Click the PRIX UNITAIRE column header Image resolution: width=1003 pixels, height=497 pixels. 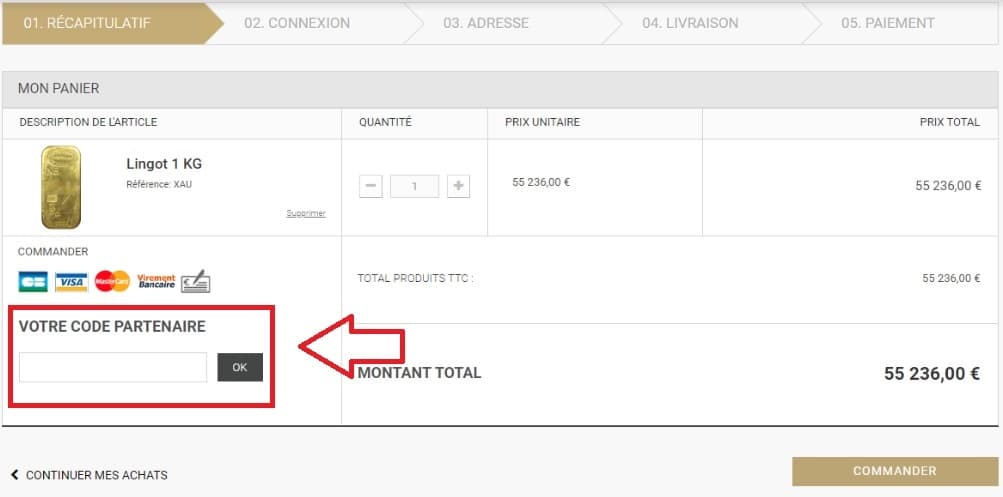click(542, 122)
